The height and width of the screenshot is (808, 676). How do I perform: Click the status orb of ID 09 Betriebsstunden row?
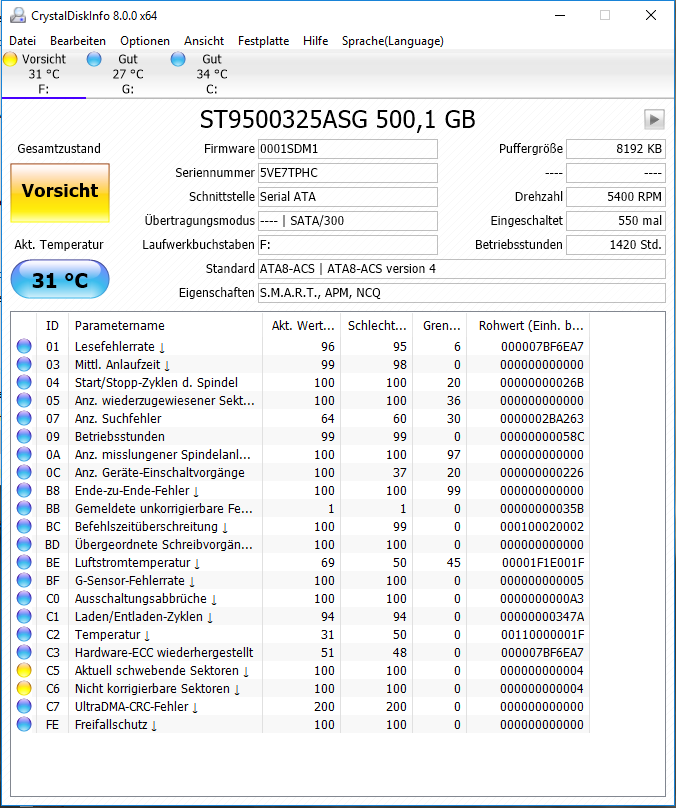click(24, 436)
